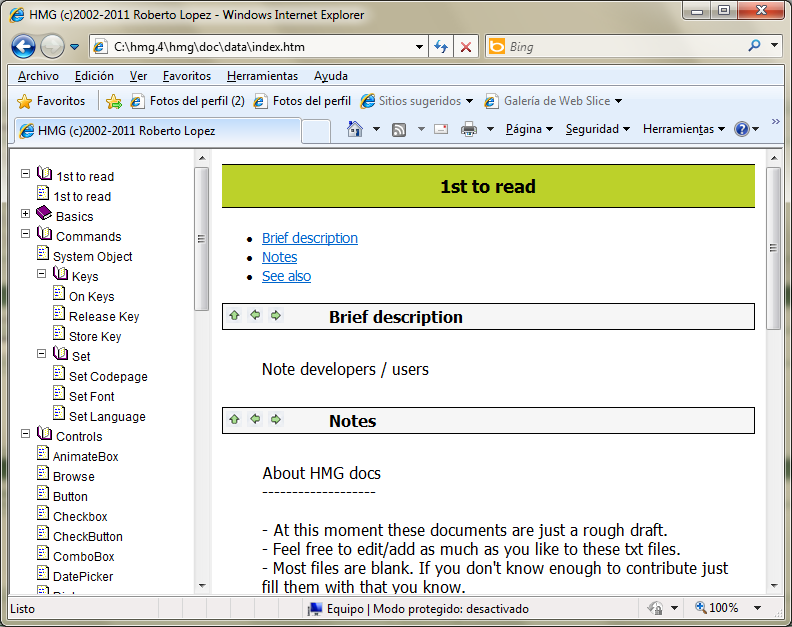Open the Store Key tree page

pyautogui.click(x=95, y=336)
